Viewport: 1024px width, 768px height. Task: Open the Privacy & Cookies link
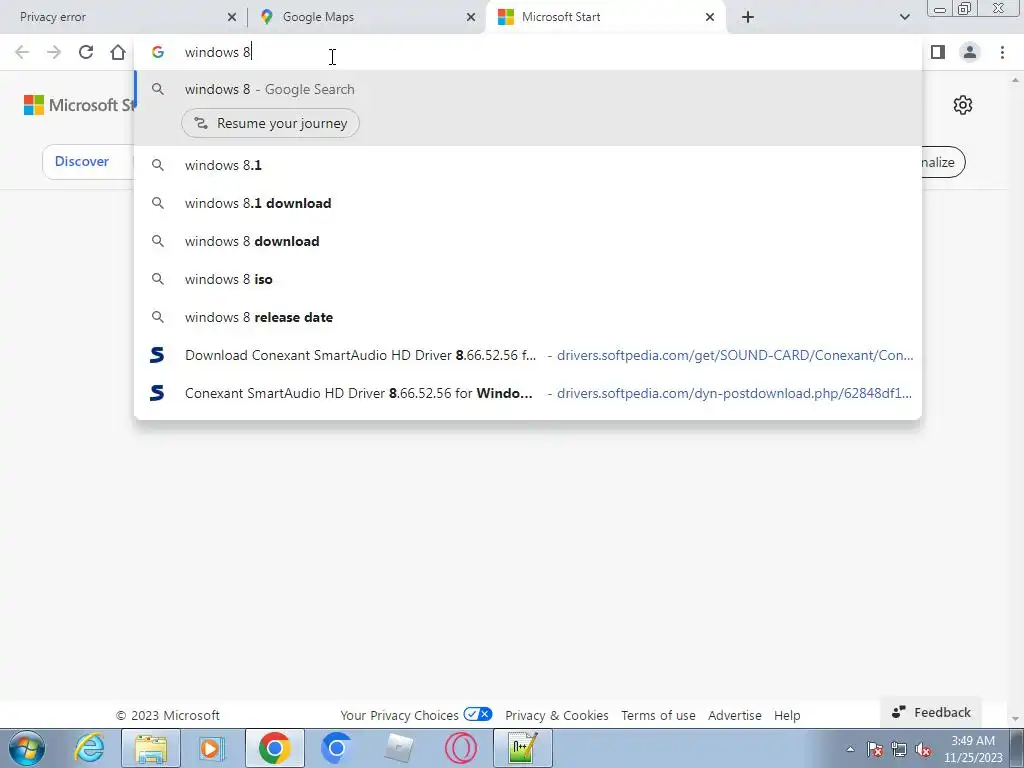556,715
